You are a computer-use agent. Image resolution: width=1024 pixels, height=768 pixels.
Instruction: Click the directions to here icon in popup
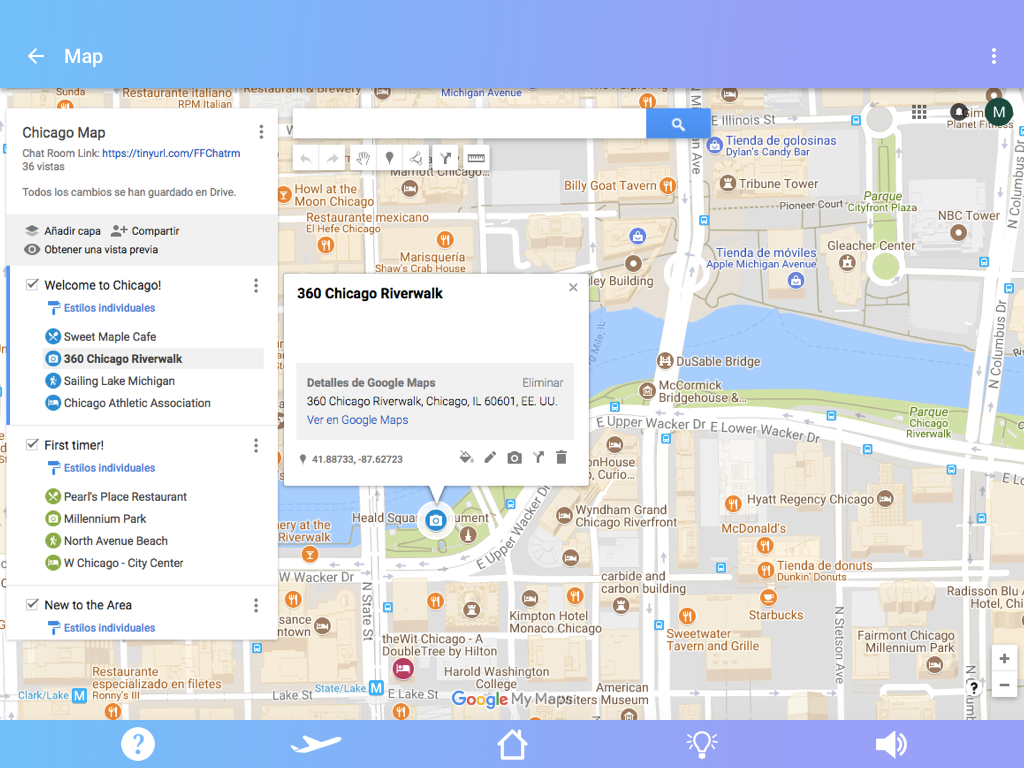click(538, 457)
